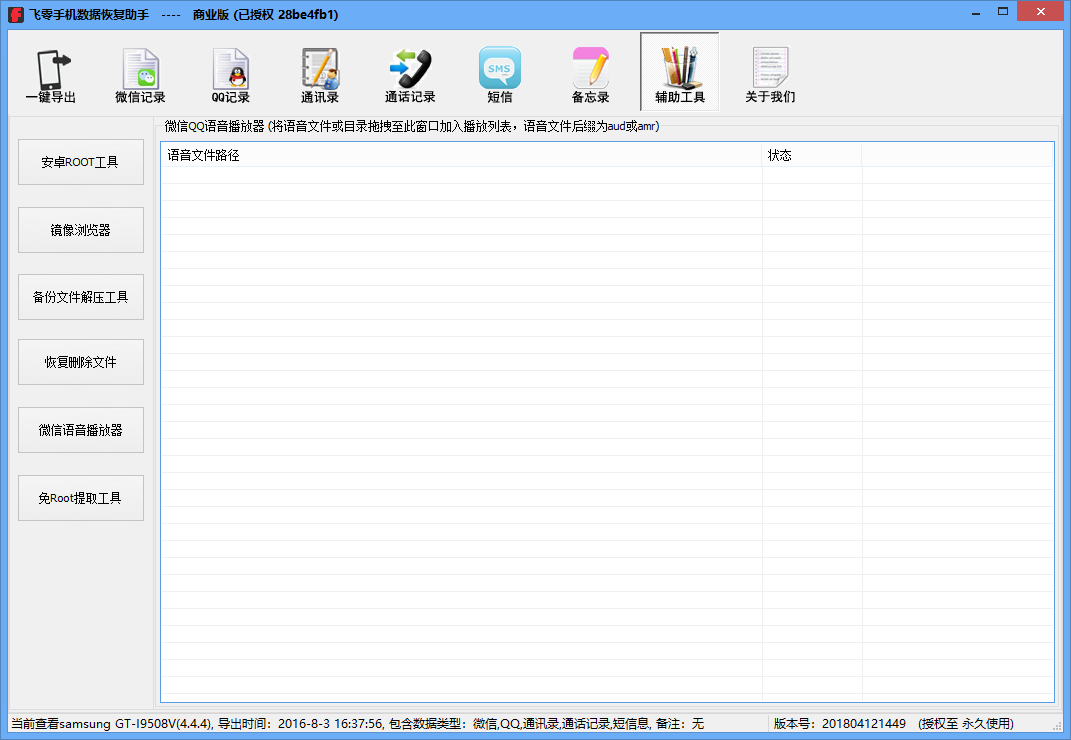Click the 状态 column header
The width and height of the screenshot is (1071, 740).
[x=811, y=155]
